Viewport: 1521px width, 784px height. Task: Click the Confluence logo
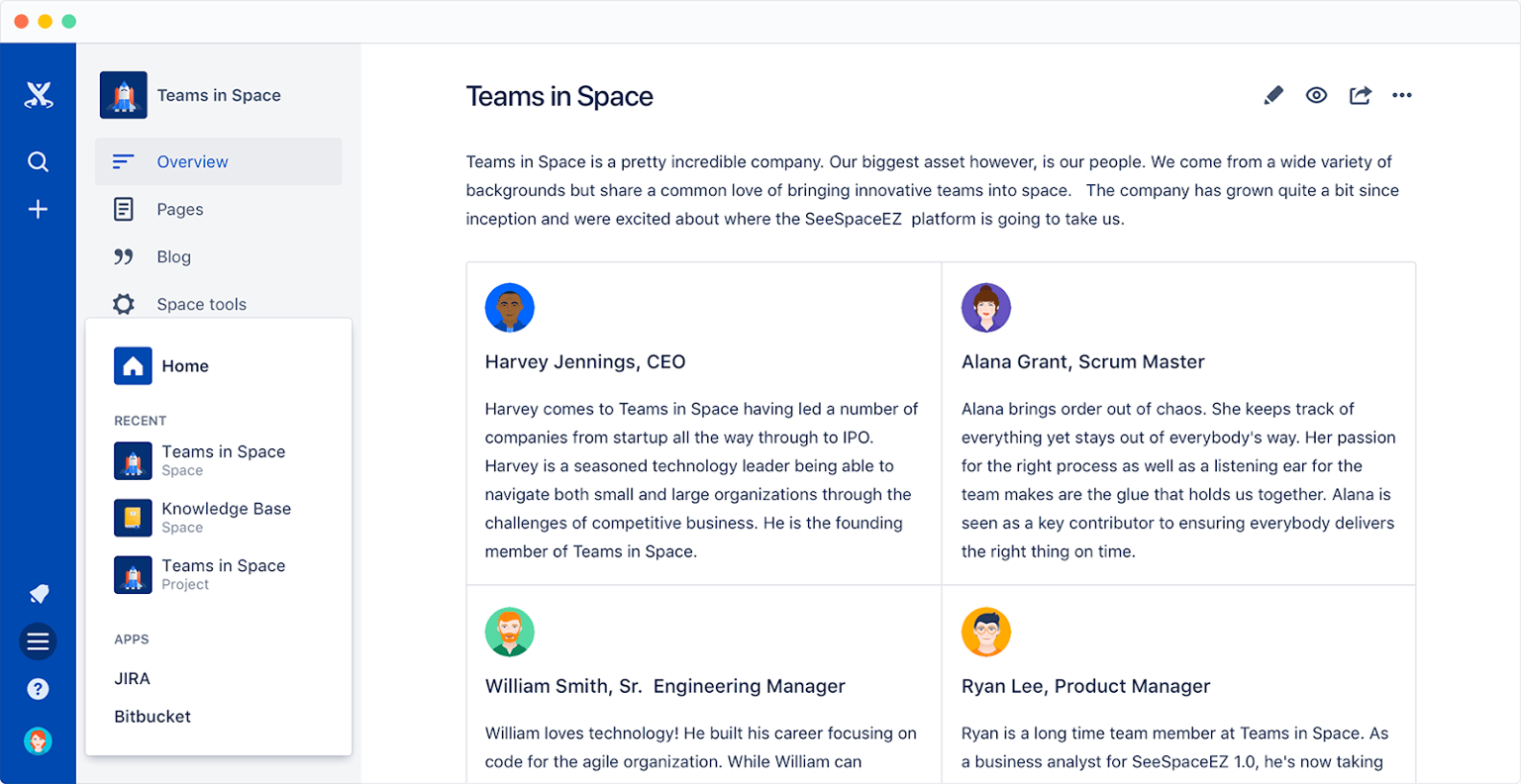(x=38, y=94)
